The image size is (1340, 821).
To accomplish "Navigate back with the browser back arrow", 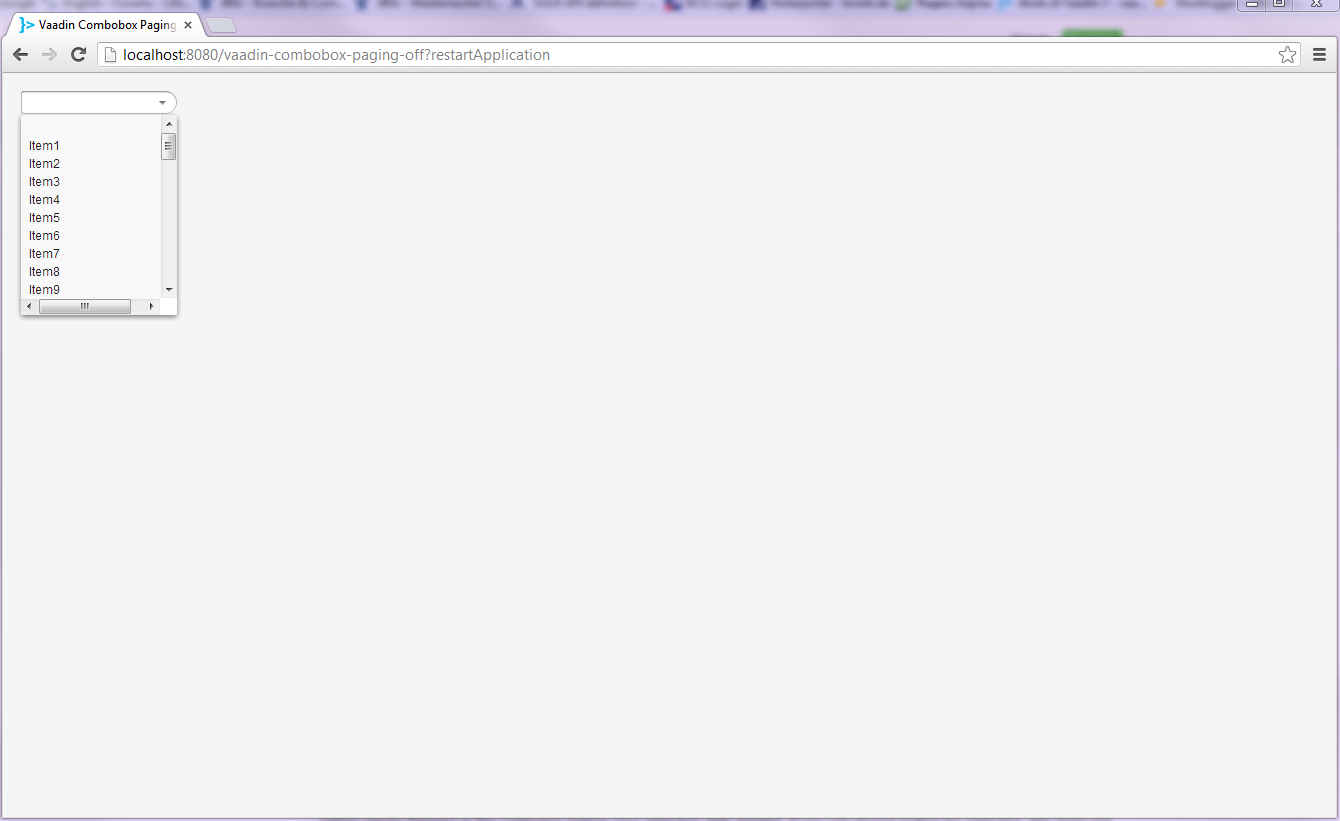I will (x=20, y=55).
